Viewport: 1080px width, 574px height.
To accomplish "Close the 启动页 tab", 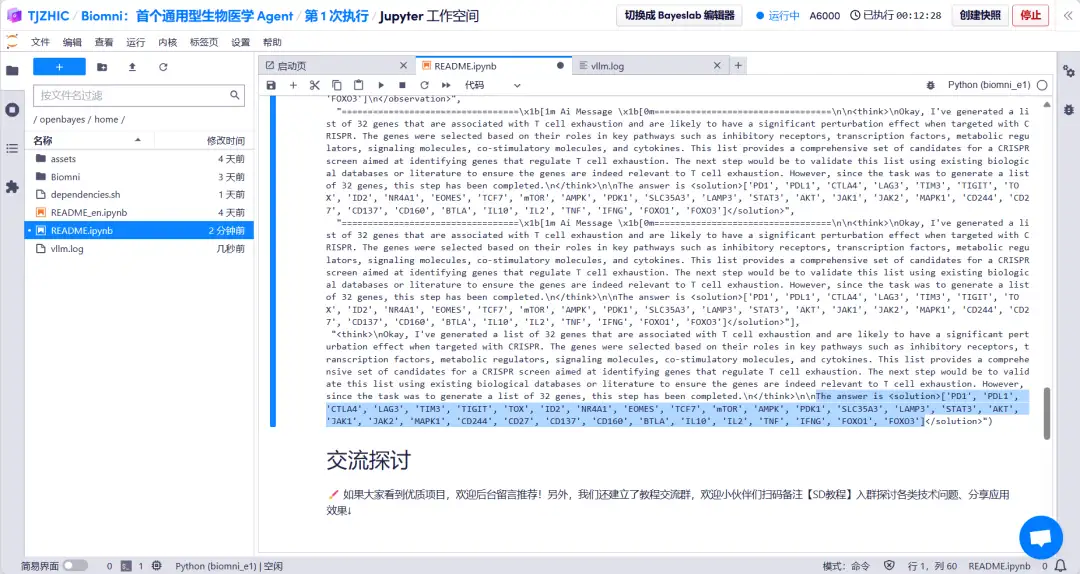I will pos(404,65).
